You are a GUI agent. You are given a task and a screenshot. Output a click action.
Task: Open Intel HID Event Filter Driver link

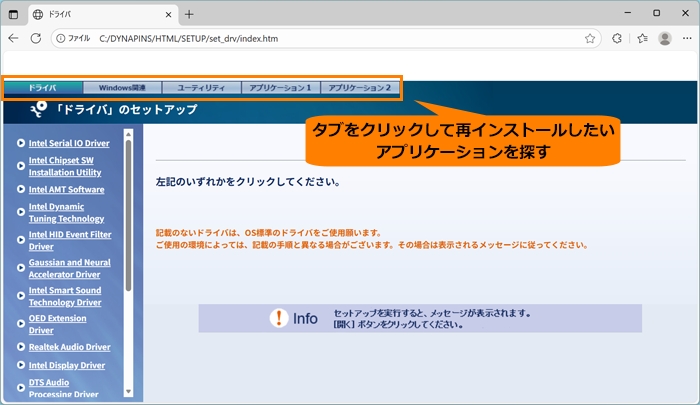[70, 240]
